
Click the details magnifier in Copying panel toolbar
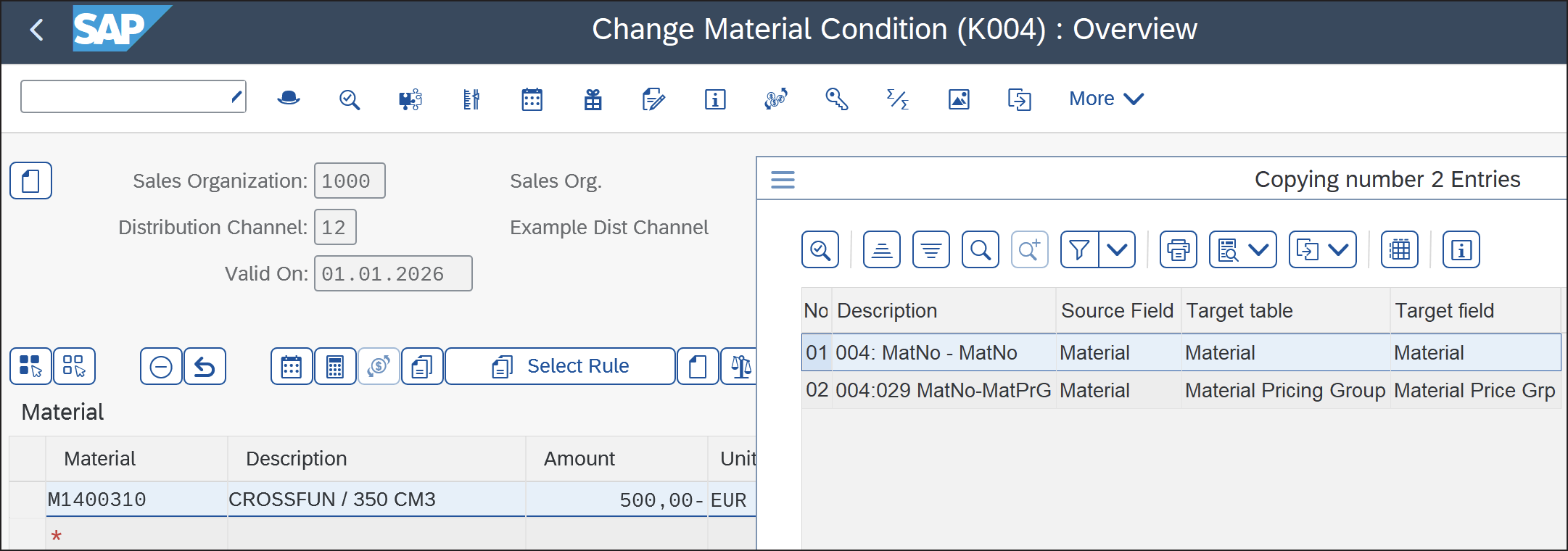[820, 250]
